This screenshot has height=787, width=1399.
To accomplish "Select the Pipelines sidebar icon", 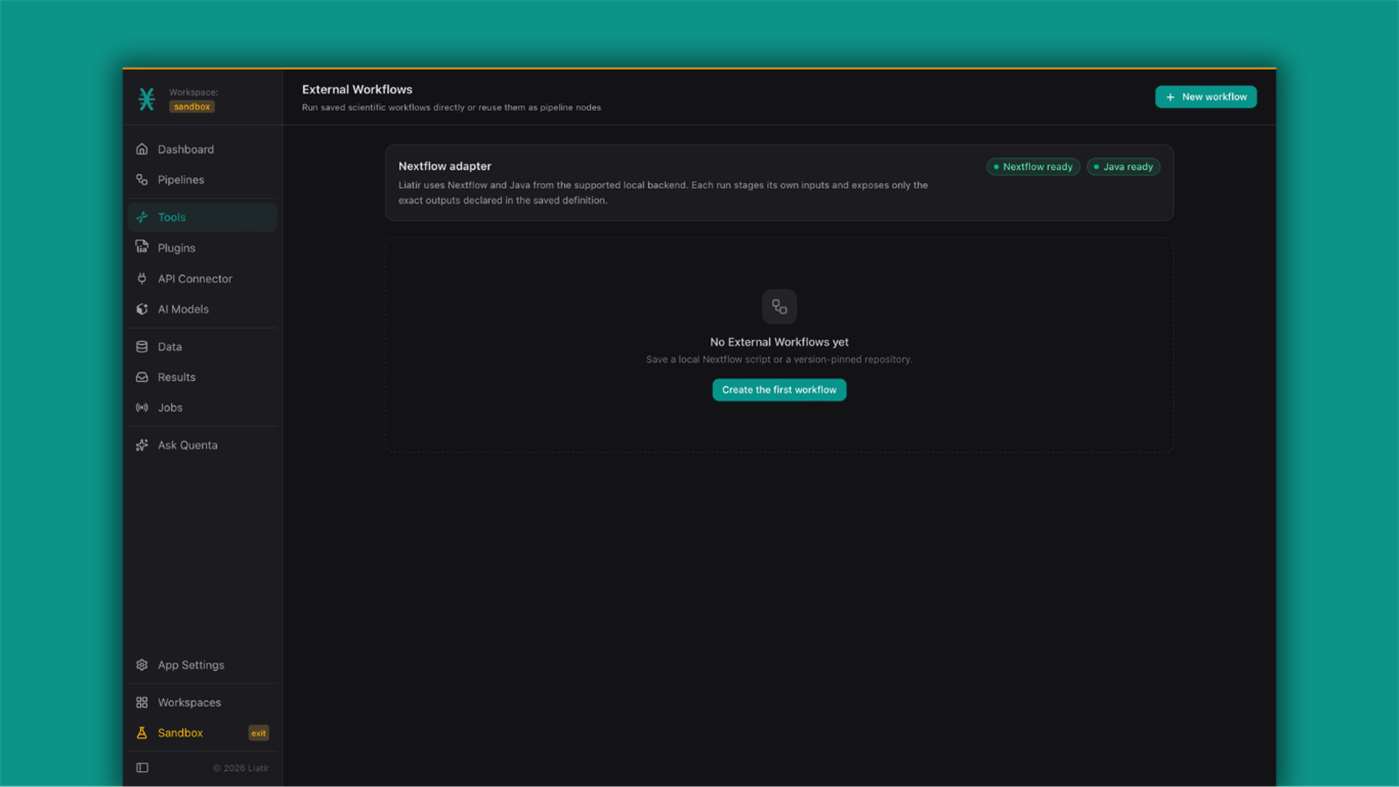I will tap(142, 180).
